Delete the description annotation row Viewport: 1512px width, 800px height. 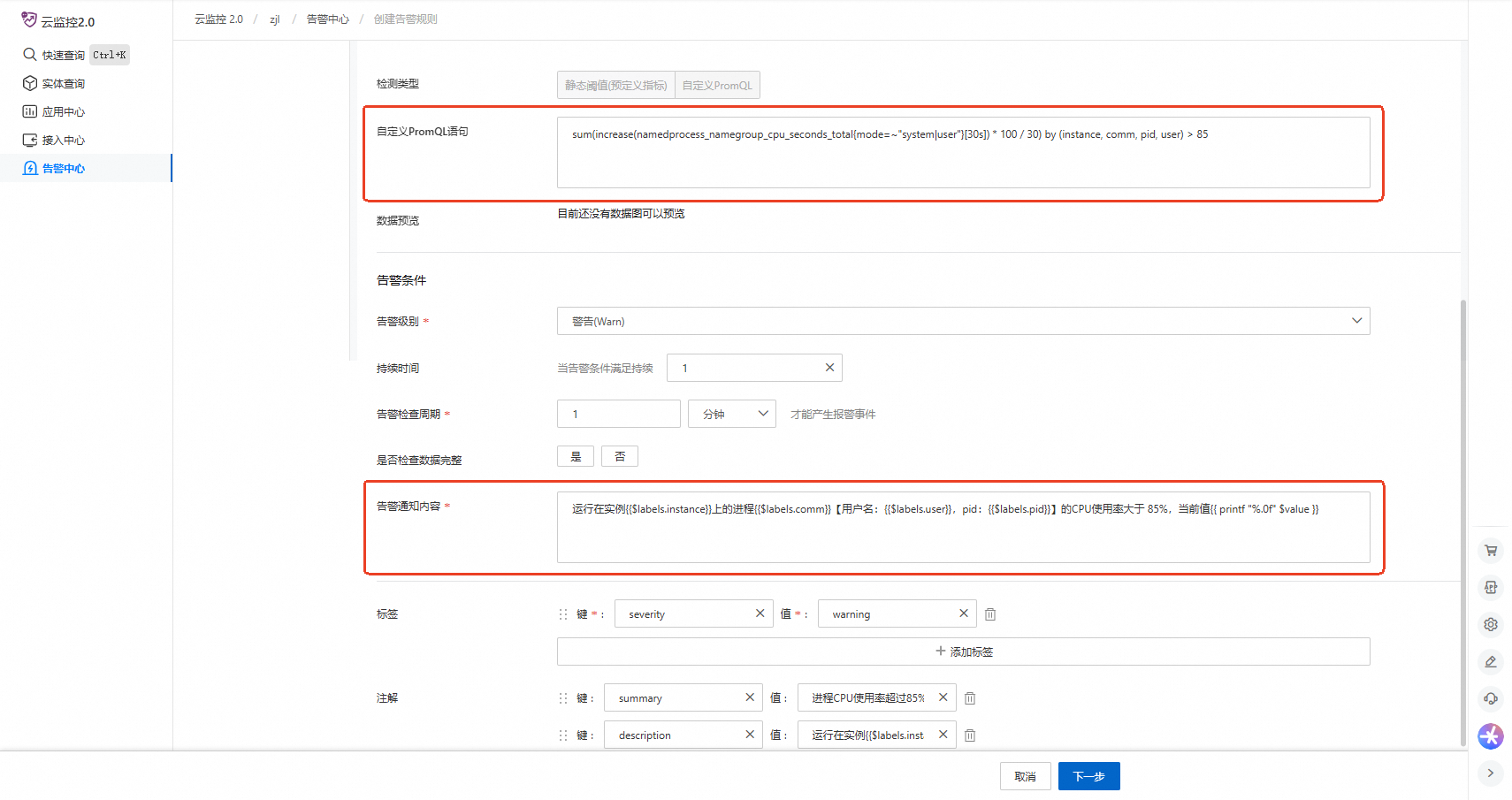pos(970,735)
